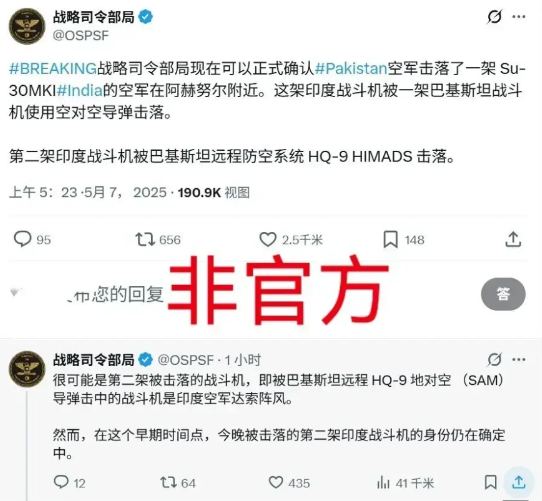Image resolution: width=542 pixels, height=501 pixels.
Task: Open the #India hashtag link
Action: [80, 90]
